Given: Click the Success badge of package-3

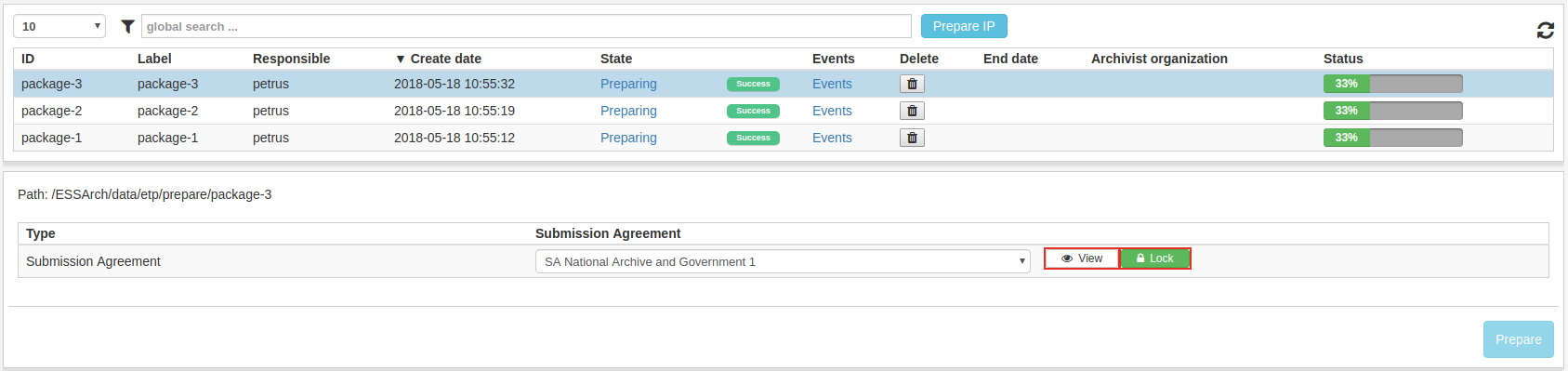Looking at the screenshot, I should pyautogui.click(x=753, y=84).
